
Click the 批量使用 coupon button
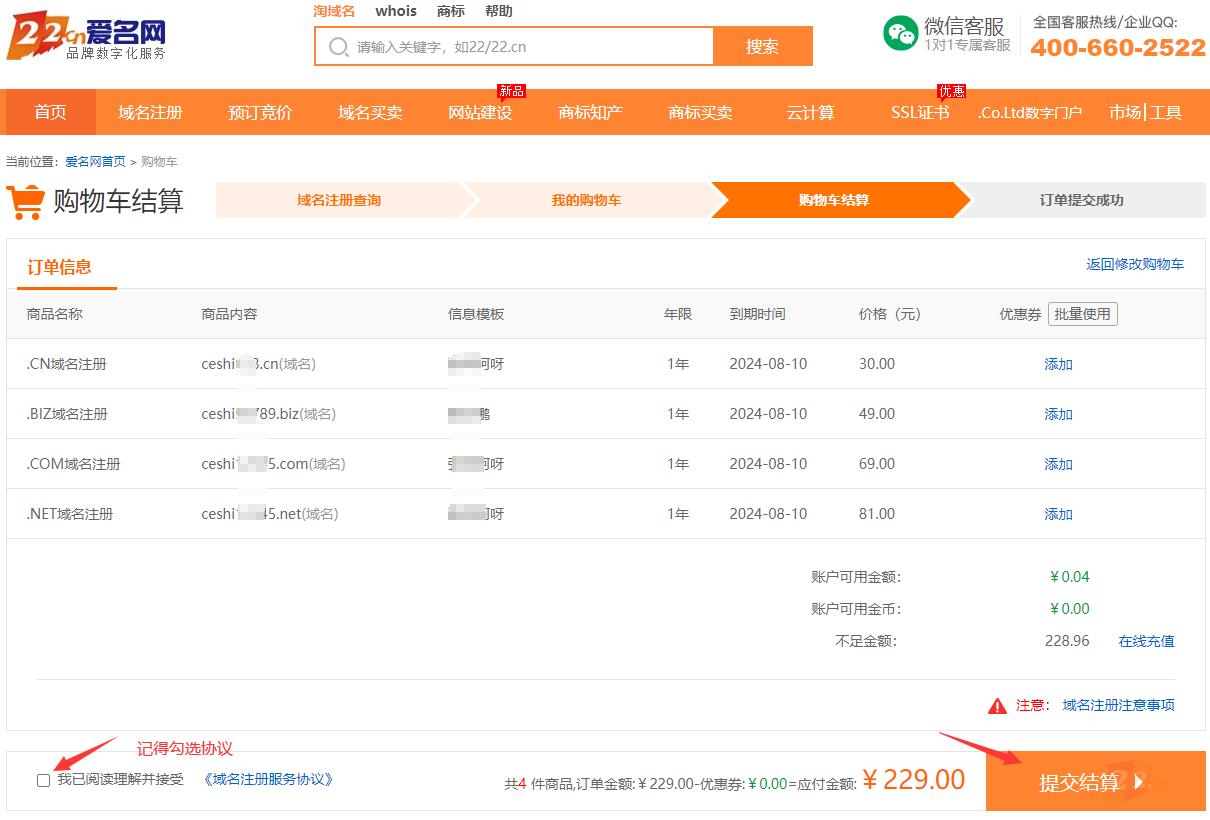(1082, 314)
